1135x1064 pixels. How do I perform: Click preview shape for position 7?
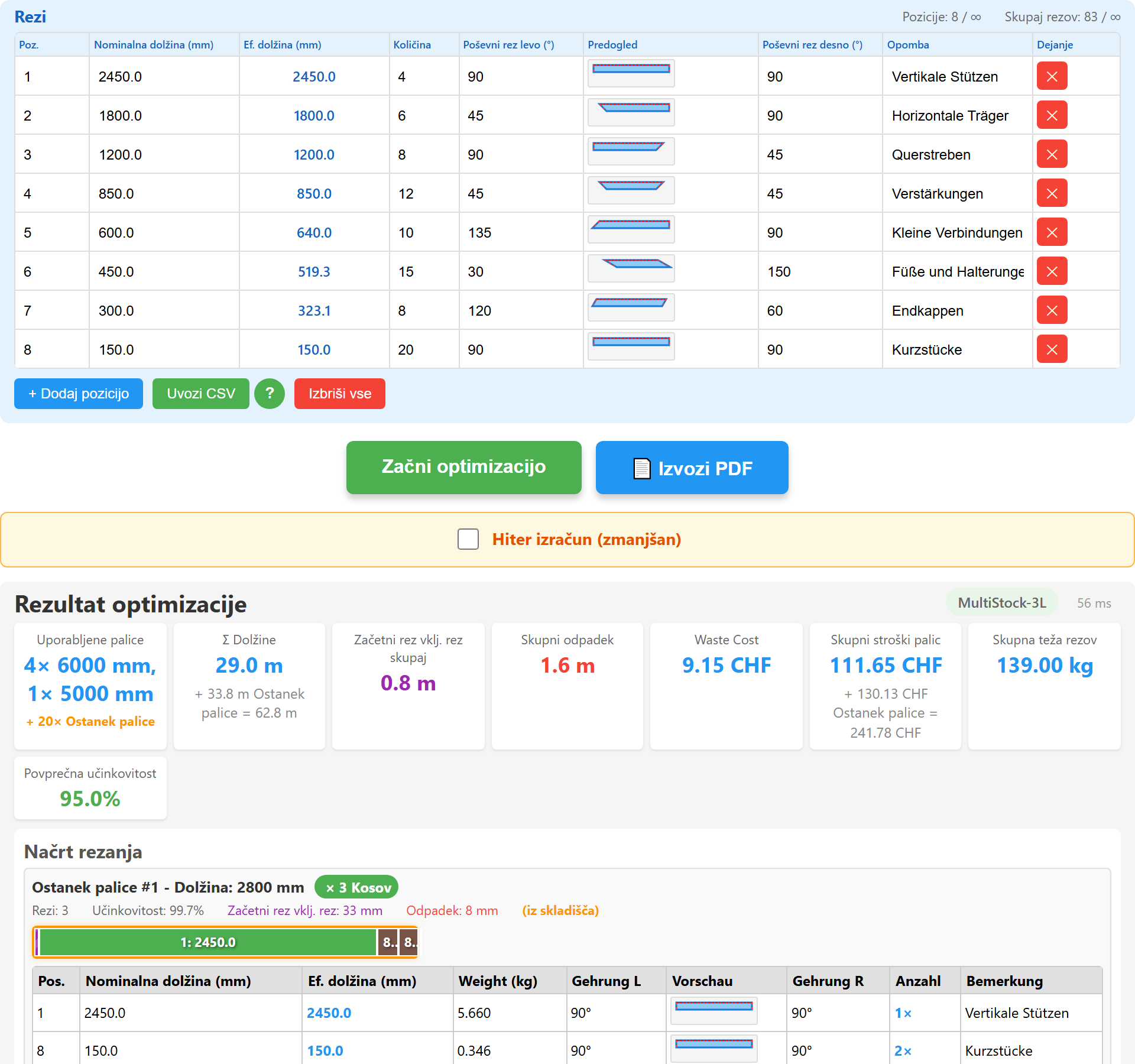(x=631, y=307)
